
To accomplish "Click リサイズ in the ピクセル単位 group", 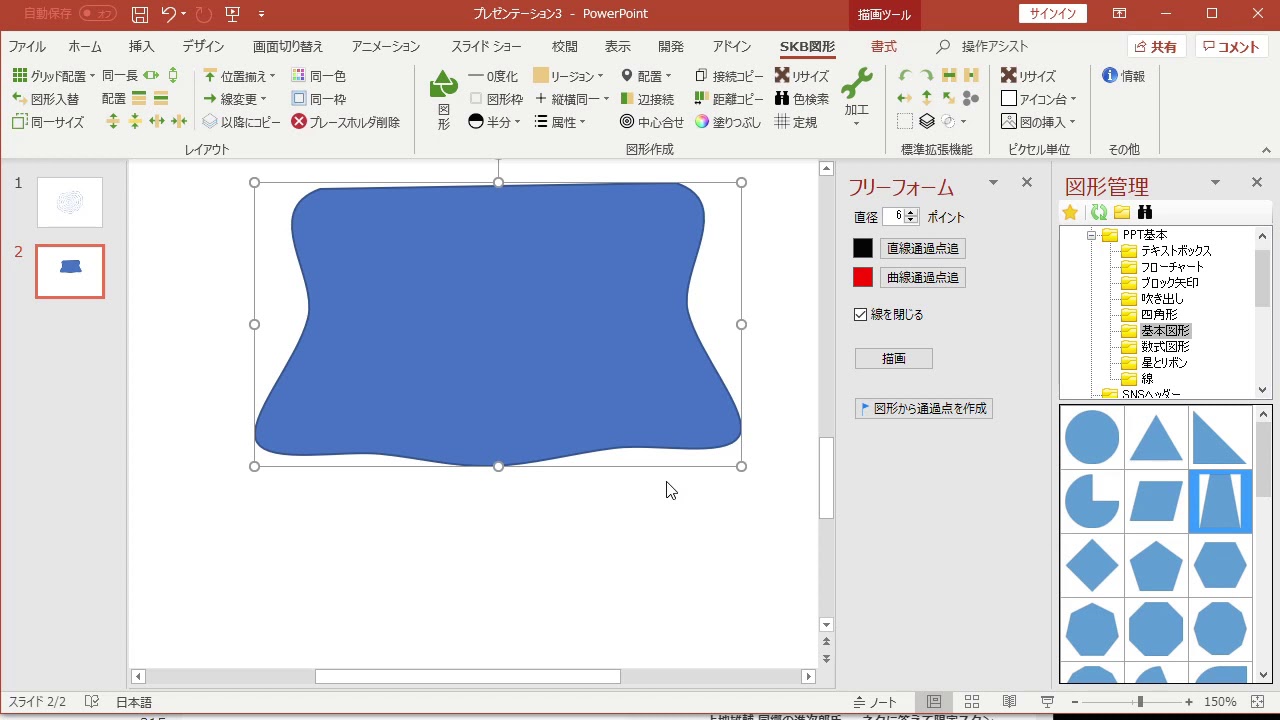I will (1028, 76).
